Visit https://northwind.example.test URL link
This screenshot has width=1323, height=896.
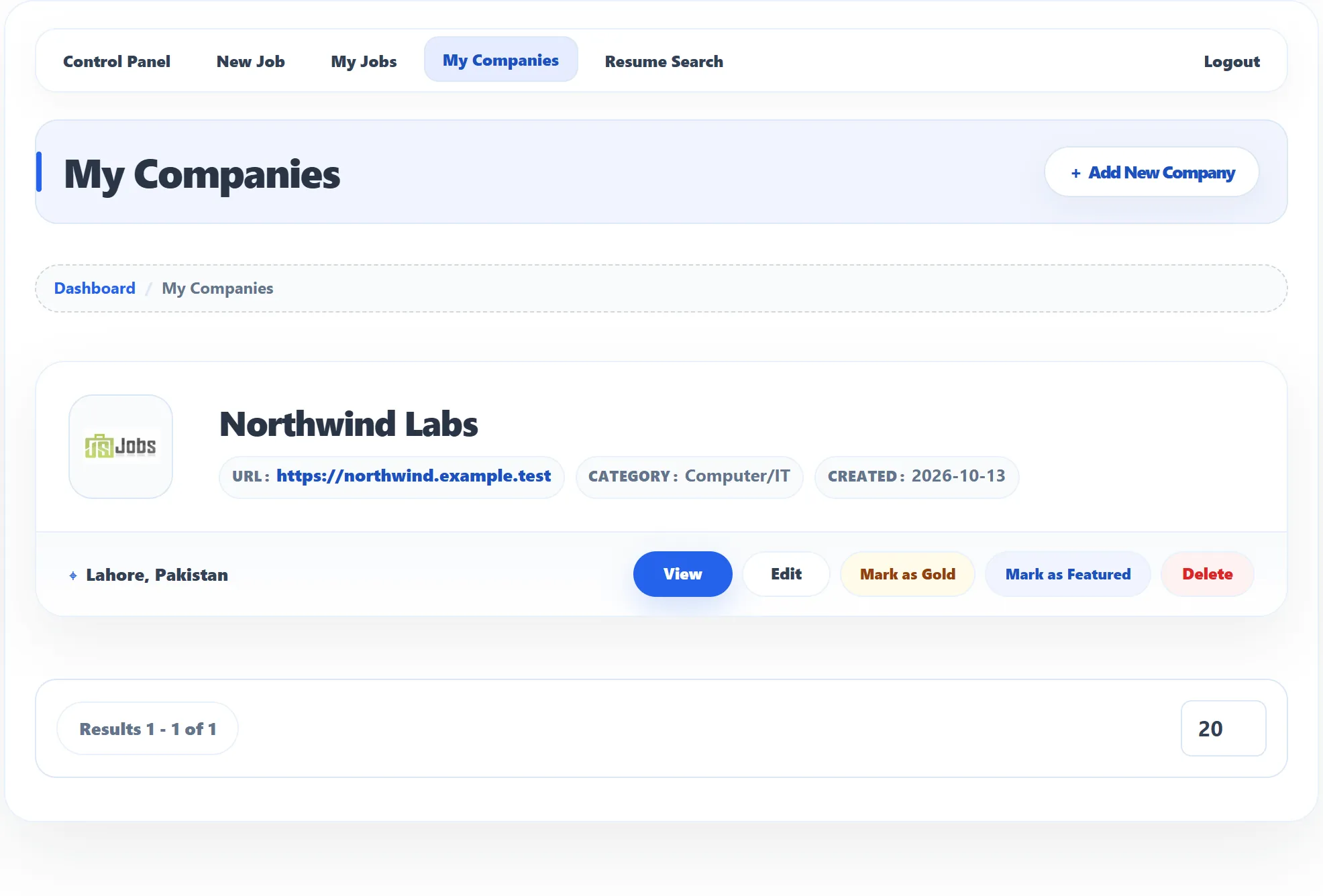point(414,476)
